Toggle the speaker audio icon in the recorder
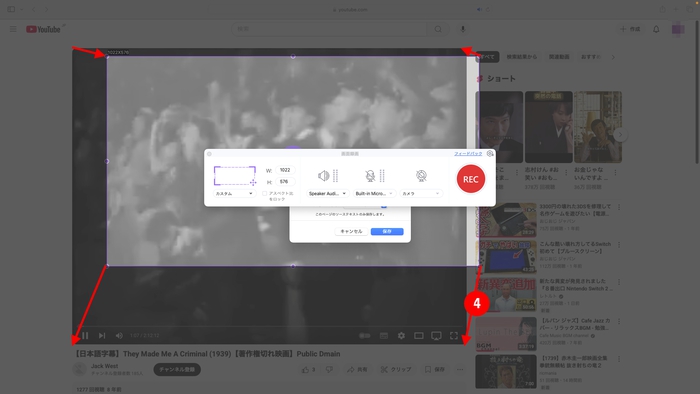The height and width of the screenshot is (394, 700). [x=323, y=176]
